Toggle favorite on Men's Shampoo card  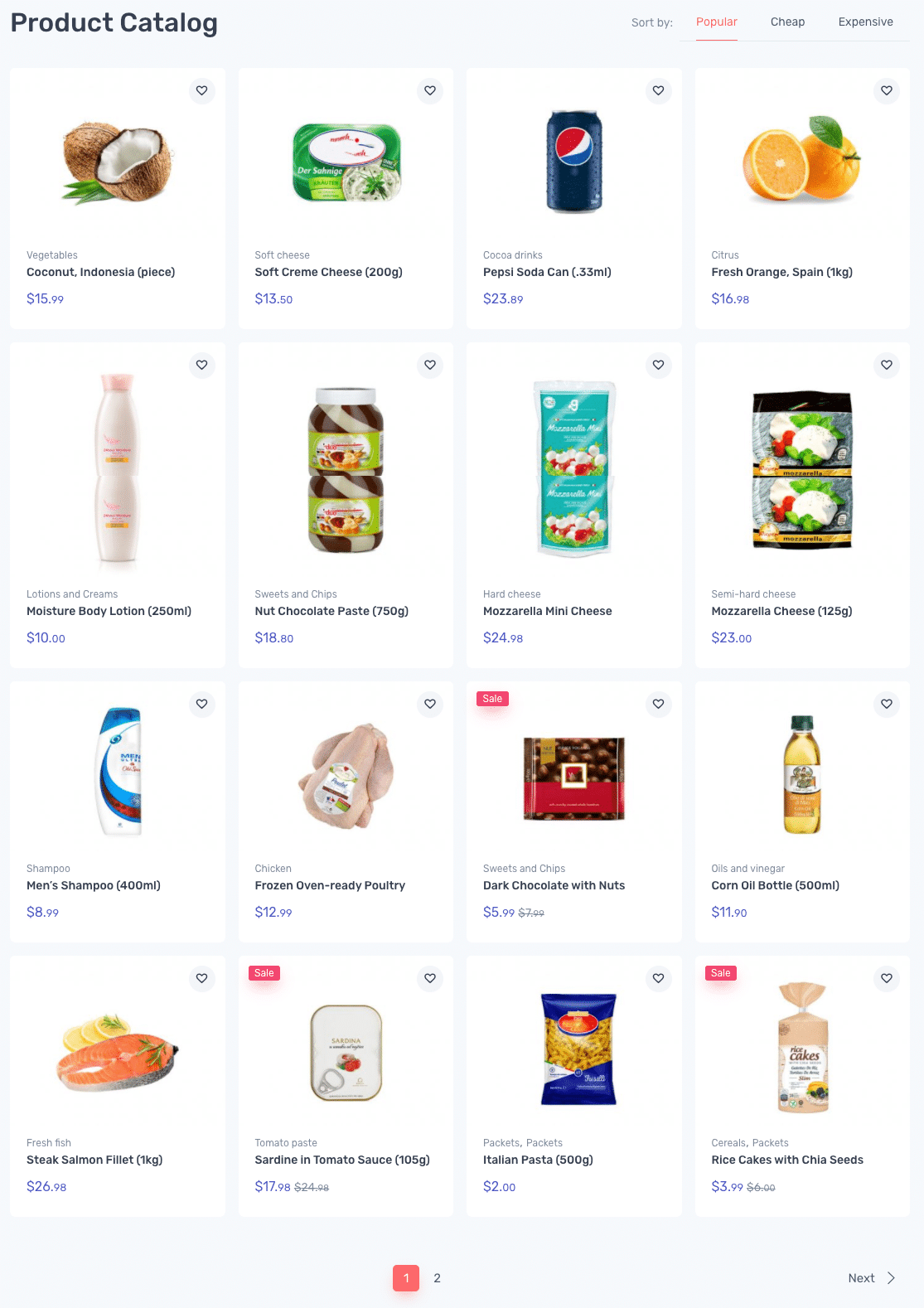201,704
